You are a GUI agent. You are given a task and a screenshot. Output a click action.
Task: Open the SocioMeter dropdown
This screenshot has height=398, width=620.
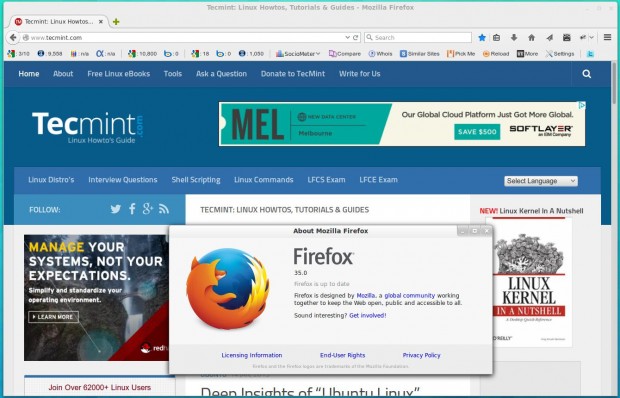pos(298,54)
